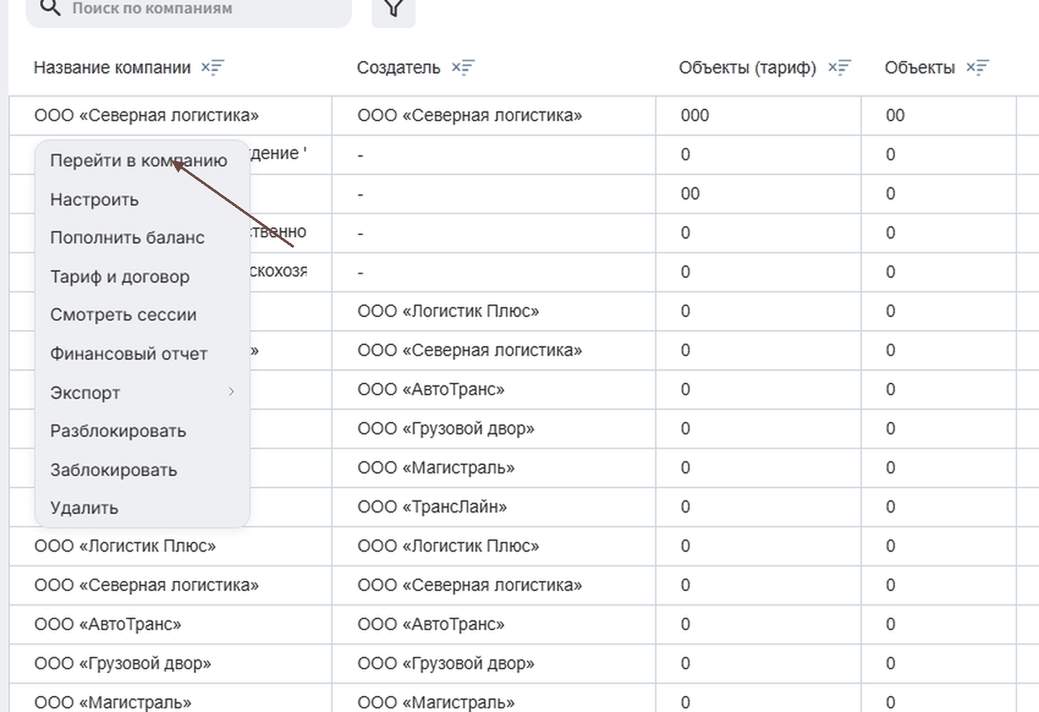Select ООО «Логистик Плюс» in company name column
Screen dimensions: 1039x712
(x=125, y=546)
